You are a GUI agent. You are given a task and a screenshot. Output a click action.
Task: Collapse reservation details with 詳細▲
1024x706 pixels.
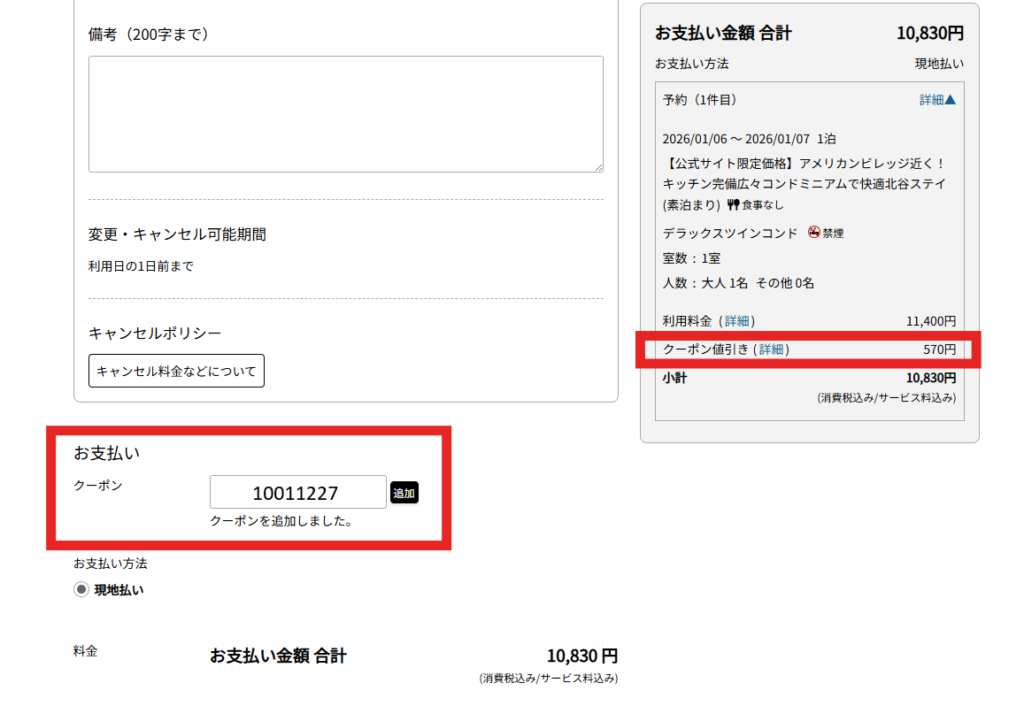(937, 100)
